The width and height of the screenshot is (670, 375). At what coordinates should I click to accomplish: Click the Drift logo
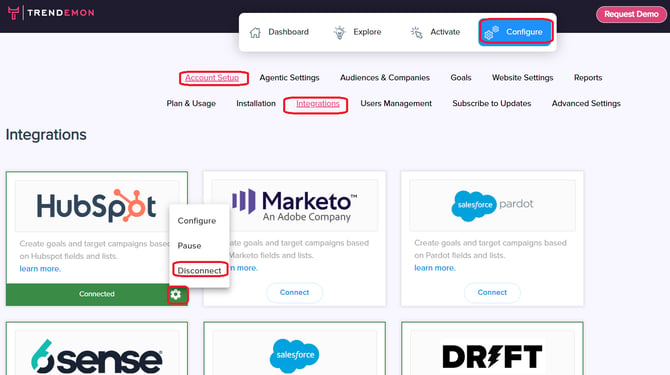pos(492,356)
